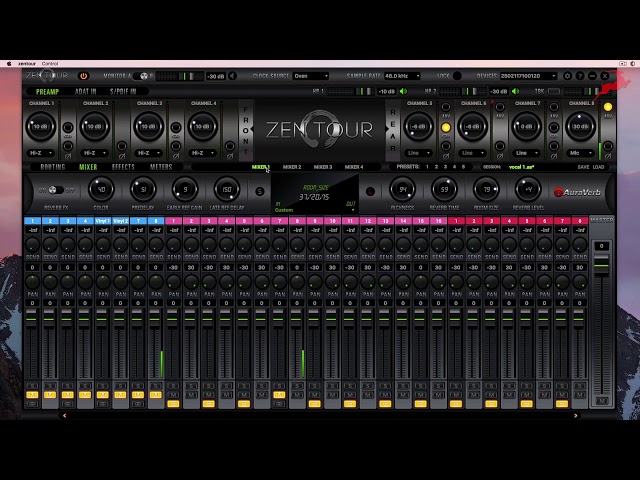Viewport: 640px width, 480px height.
Task: Open Channel 7 Line input type dropdown
Action: (527, 153)
